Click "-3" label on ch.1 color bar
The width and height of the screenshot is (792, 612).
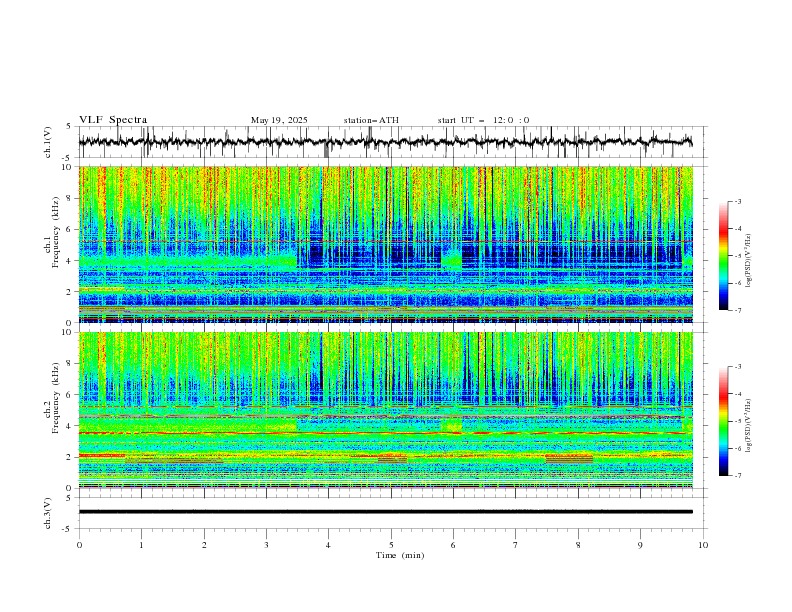click(x=738, y=201)
